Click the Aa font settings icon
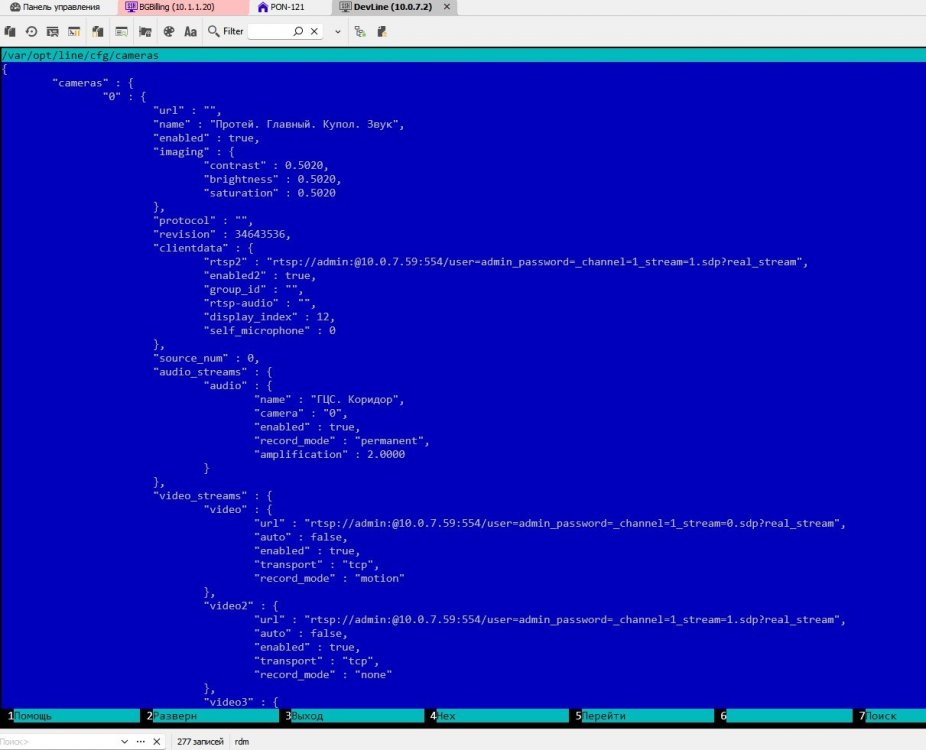 point(190,31)
